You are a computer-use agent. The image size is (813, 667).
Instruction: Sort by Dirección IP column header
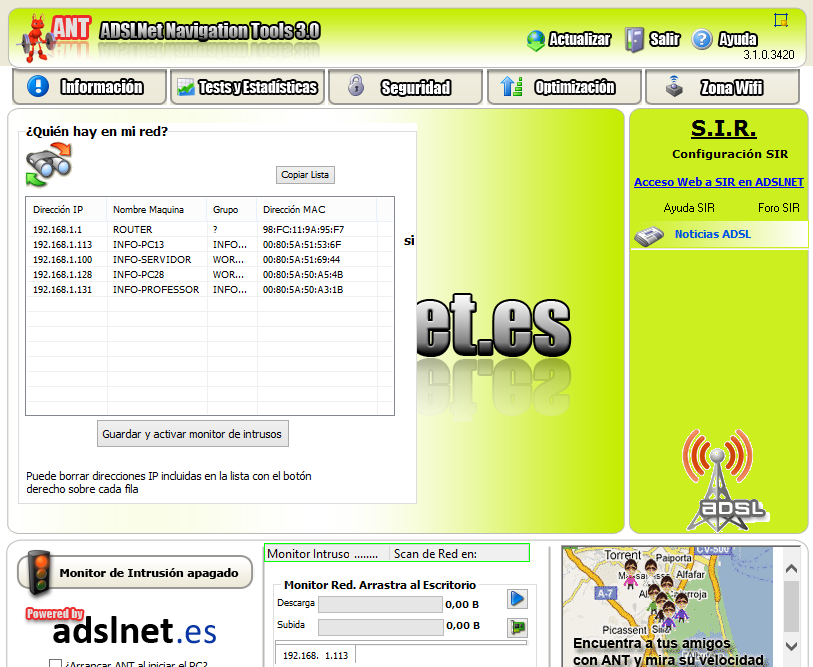coord(66,210)
